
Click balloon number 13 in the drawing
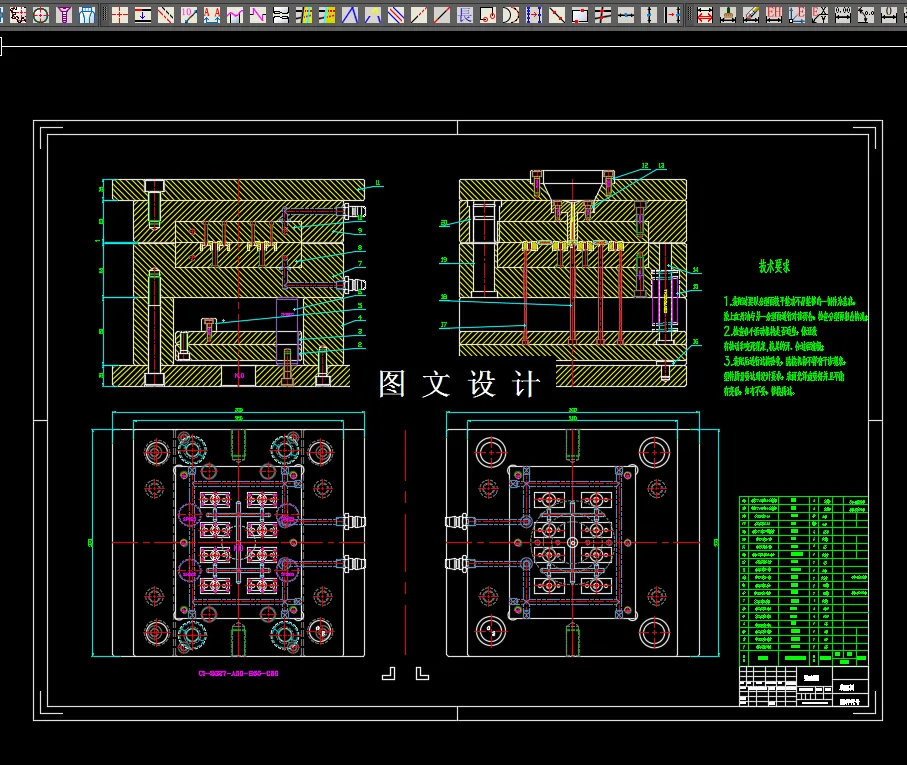pyautogui.click(x=662, y=166)
